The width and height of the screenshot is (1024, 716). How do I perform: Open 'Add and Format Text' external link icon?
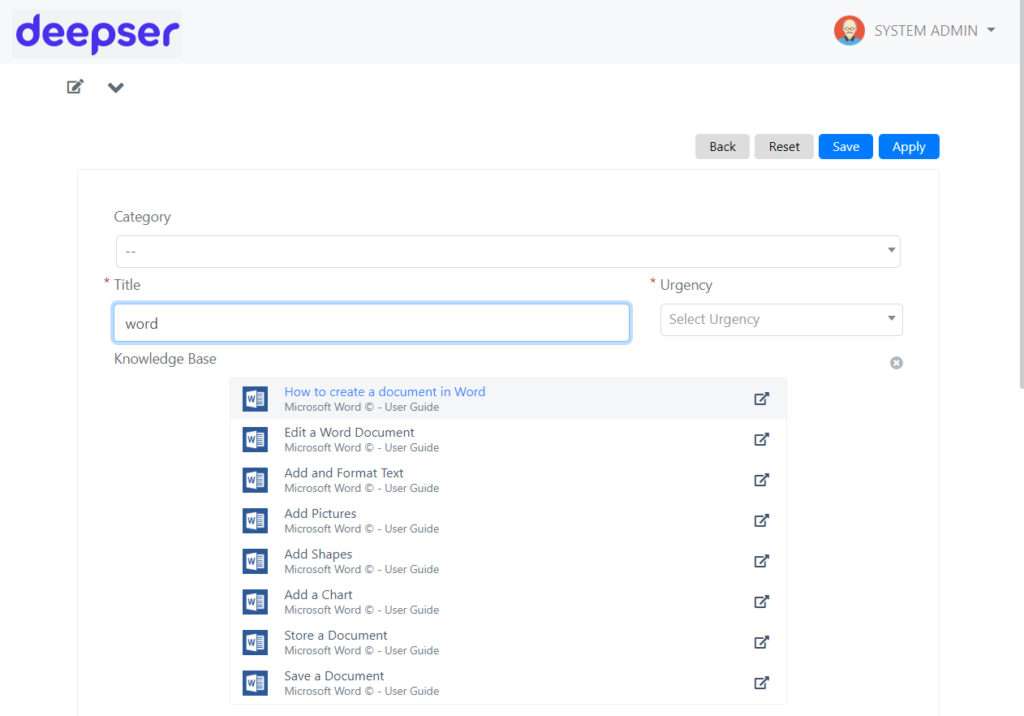click(761, 480)
